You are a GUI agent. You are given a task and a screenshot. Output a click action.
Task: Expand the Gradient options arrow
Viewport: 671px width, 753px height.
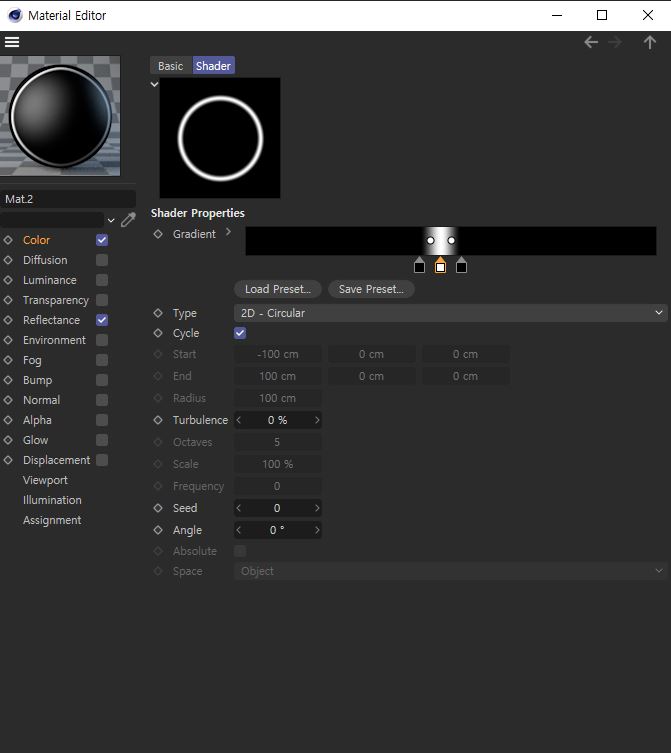[x=228, y=233]
